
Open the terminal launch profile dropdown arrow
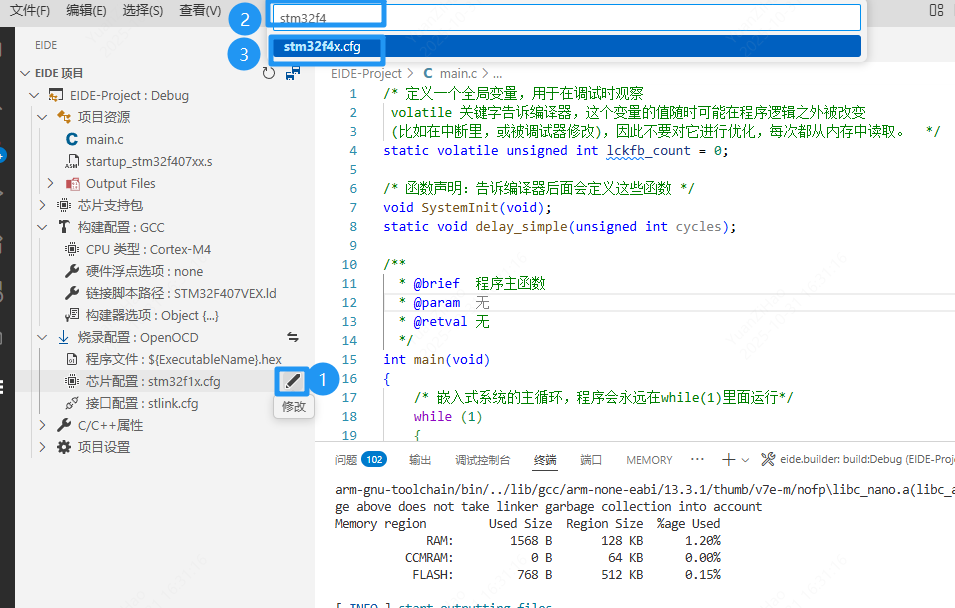pos(747,459)
